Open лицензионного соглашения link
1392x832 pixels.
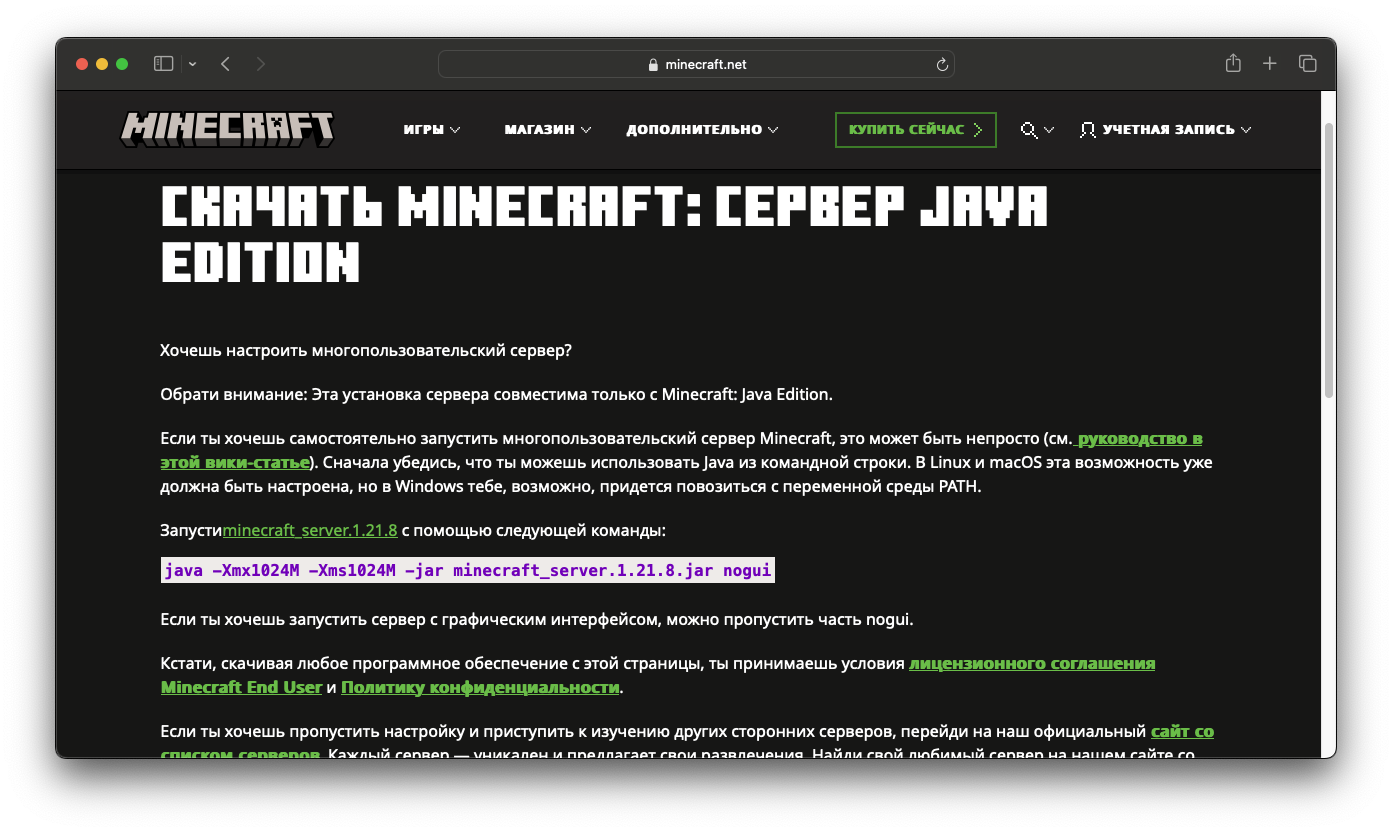[1031, 663]
